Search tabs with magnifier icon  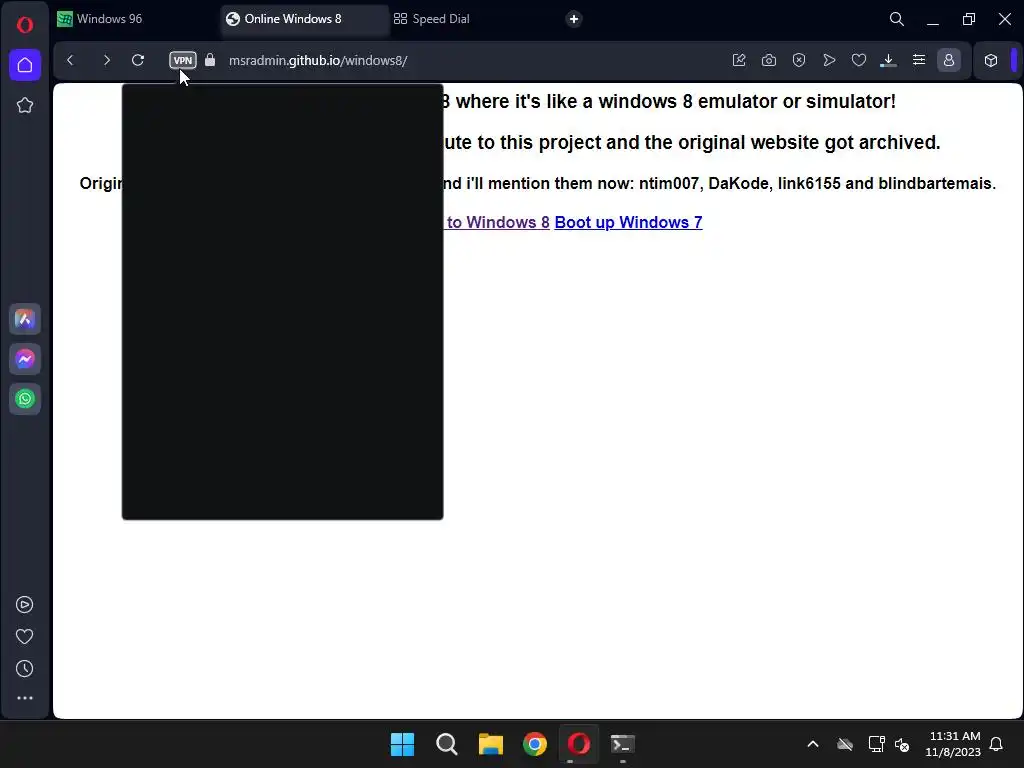click(897, 19)
